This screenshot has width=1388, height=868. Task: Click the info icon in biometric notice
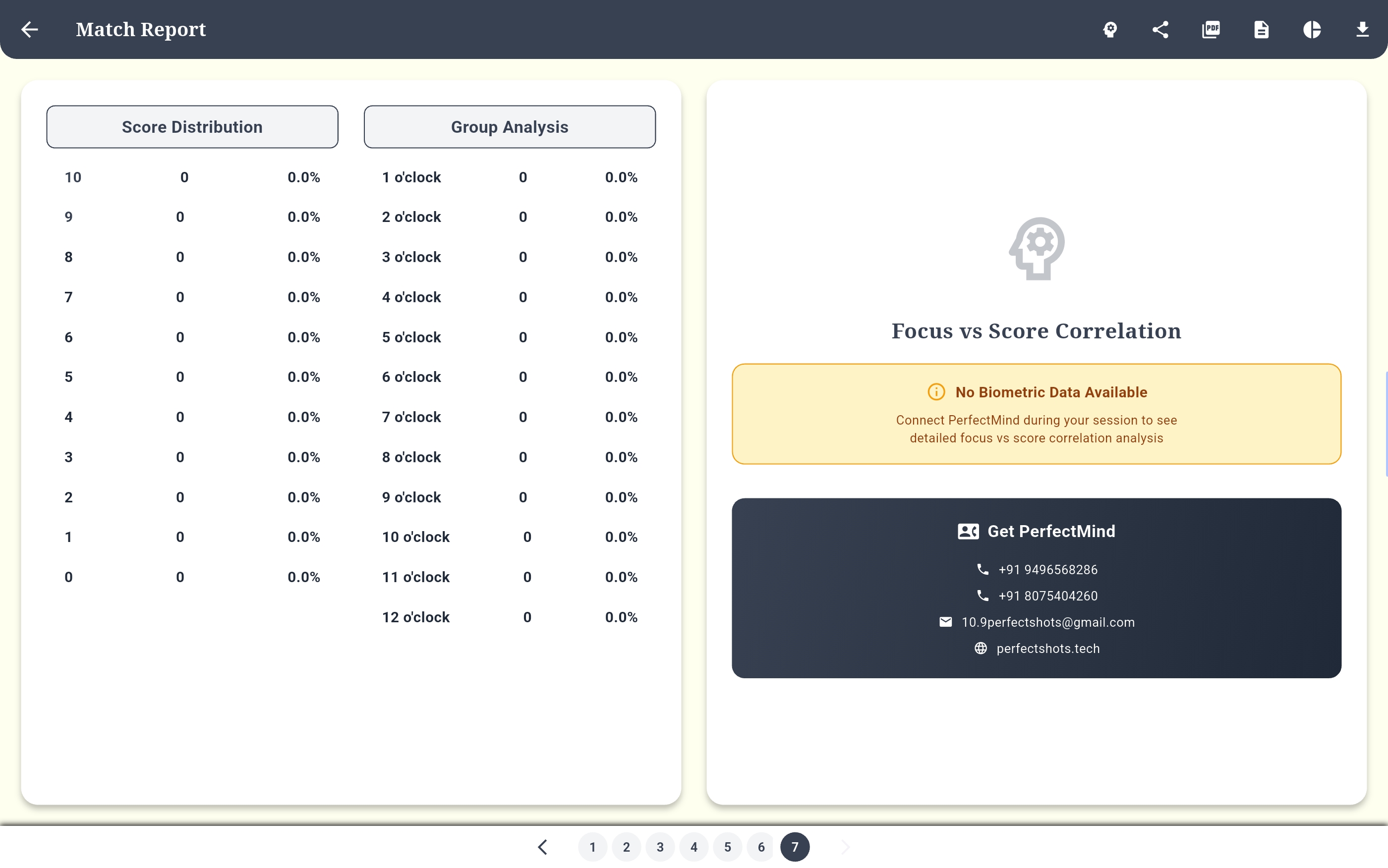pyautogui.click(x=936, y=392)
